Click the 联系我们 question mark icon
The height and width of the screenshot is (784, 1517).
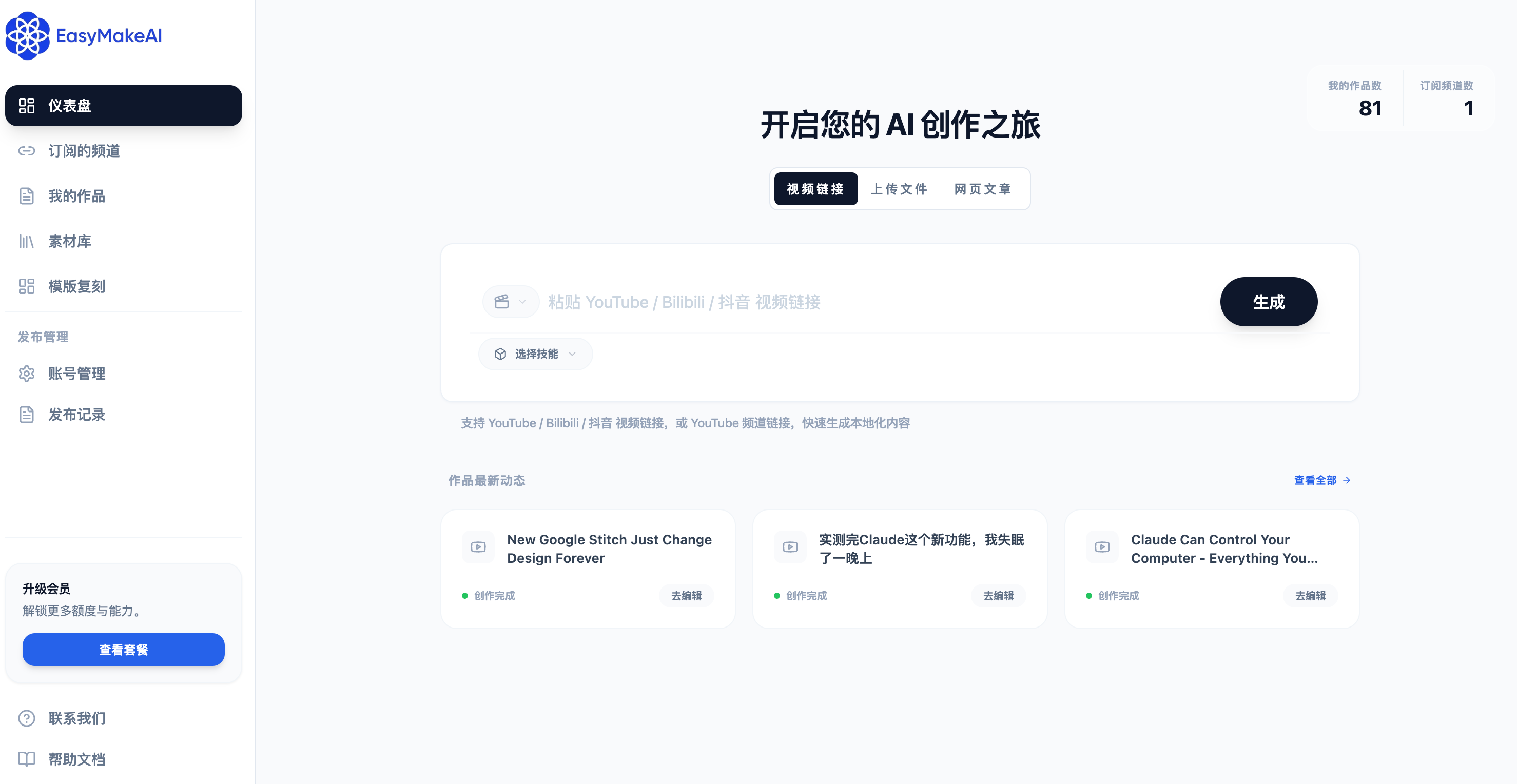coord(27,718)
